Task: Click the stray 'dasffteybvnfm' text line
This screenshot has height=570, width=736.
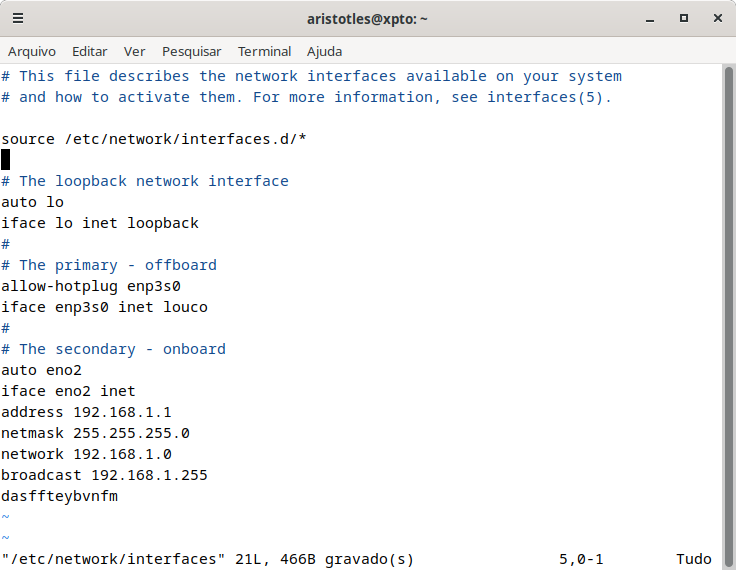Action: 60,496
